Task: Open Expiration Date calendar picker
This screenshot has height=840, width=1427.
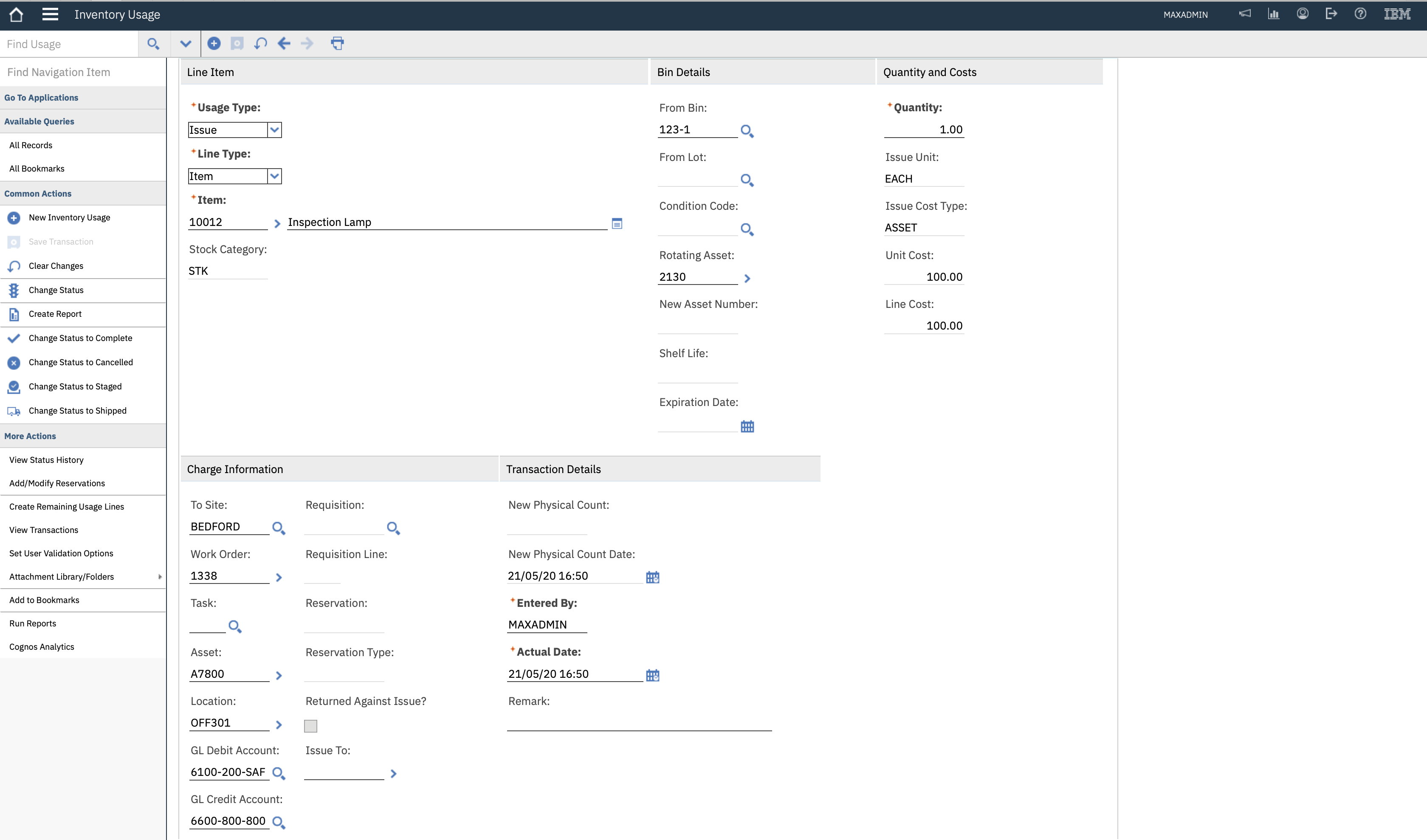Action: [x=747, y=426]
